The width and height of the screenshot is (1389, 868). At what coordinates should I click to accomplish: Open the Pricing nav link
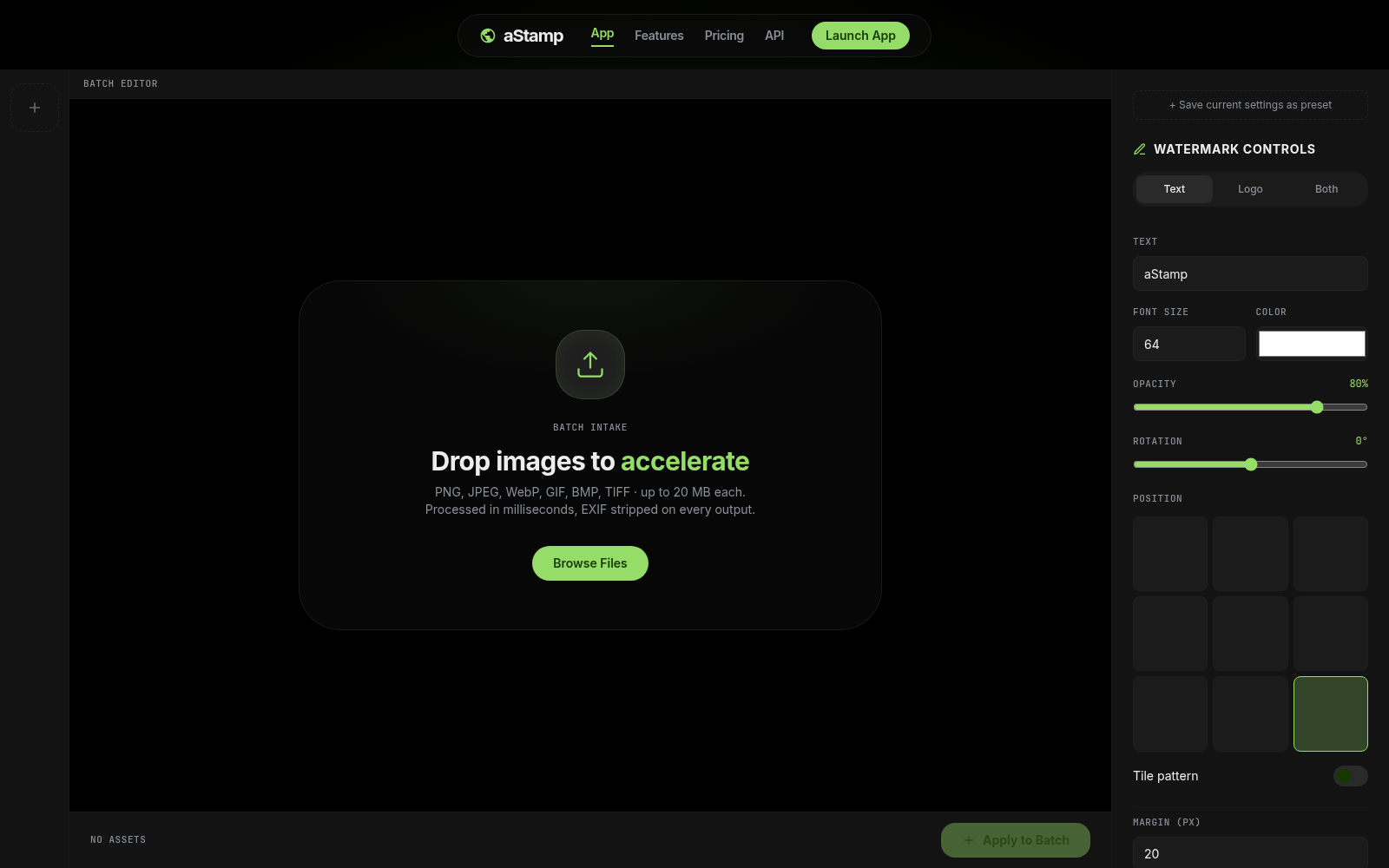pyautogui.click(x=724, y=36)
